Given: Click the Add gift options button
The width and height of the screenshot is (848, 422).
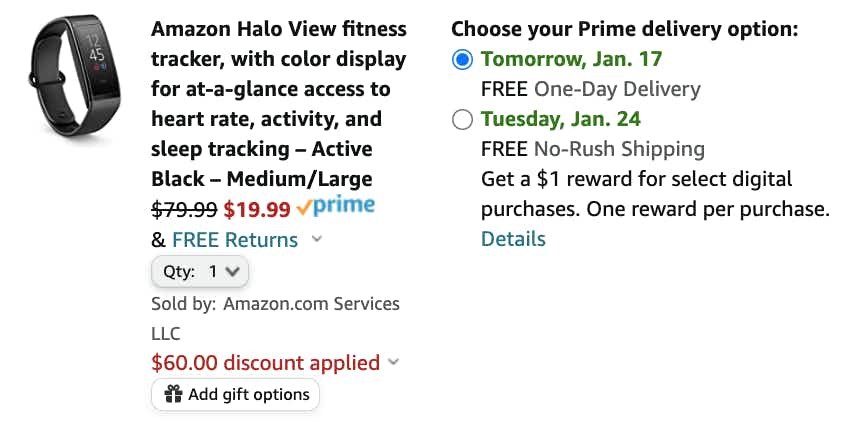Looking at the screenshot, I should point(235,394).
